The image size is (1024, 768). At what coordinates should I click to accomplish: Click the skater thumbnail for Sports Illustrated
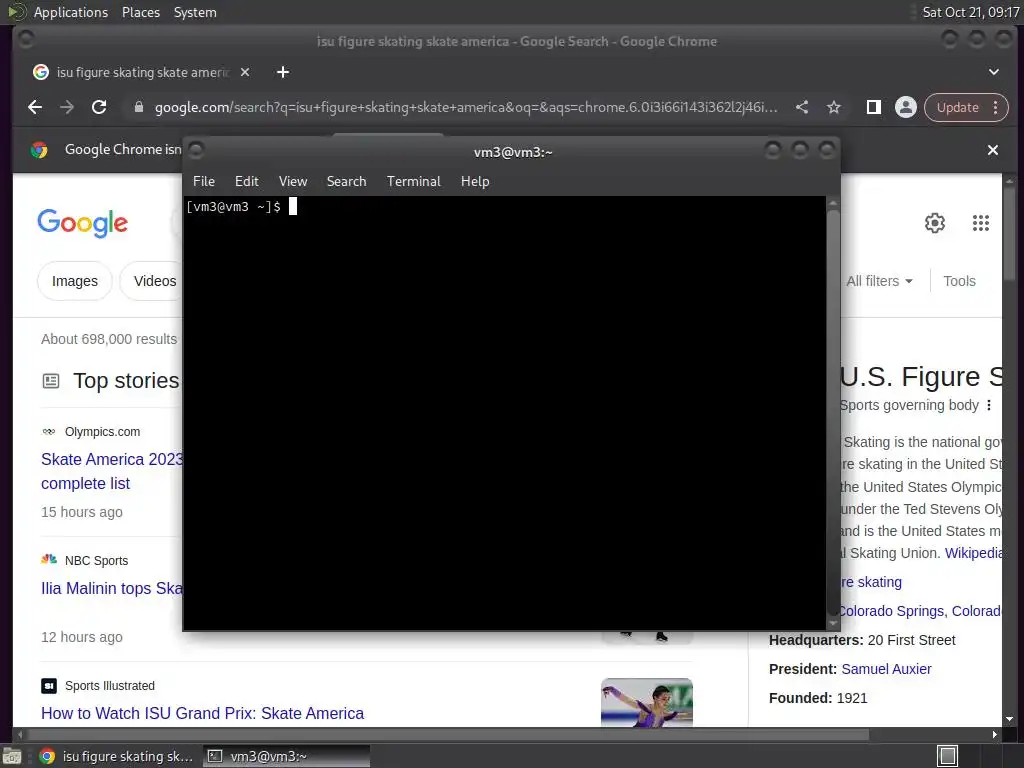coord(647,702)
